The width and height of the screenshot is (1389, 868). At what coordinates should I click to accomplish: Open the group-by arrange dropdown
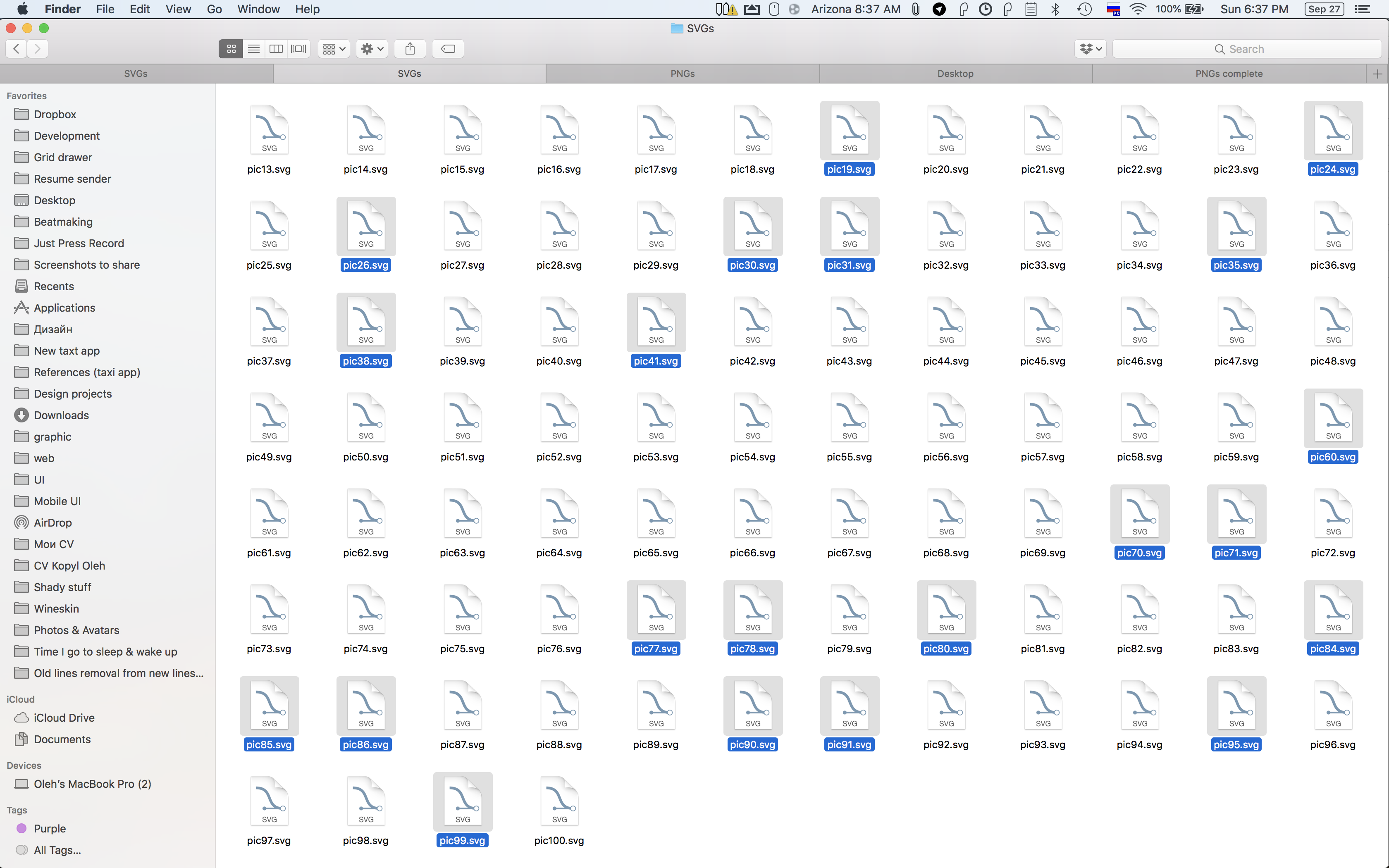pos(334,49)
